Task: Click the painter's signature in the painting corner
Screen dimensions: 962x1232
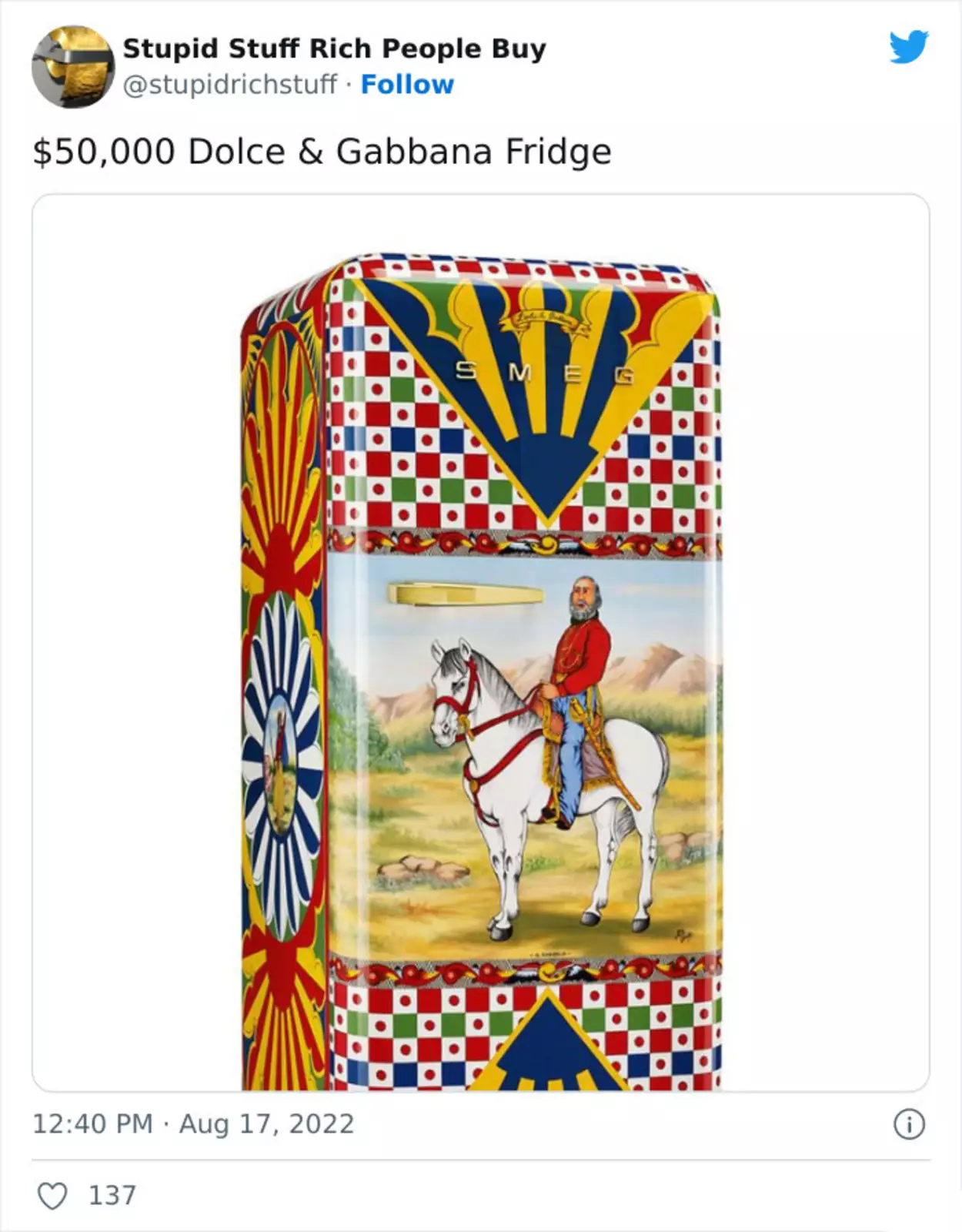Action: coord(683,935)
